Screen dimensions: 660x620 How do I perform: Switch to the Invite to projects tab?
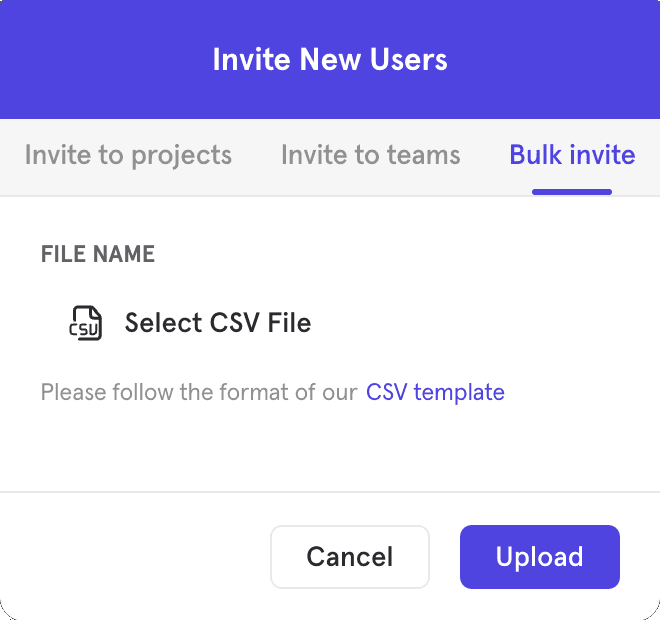coord(128,155)
